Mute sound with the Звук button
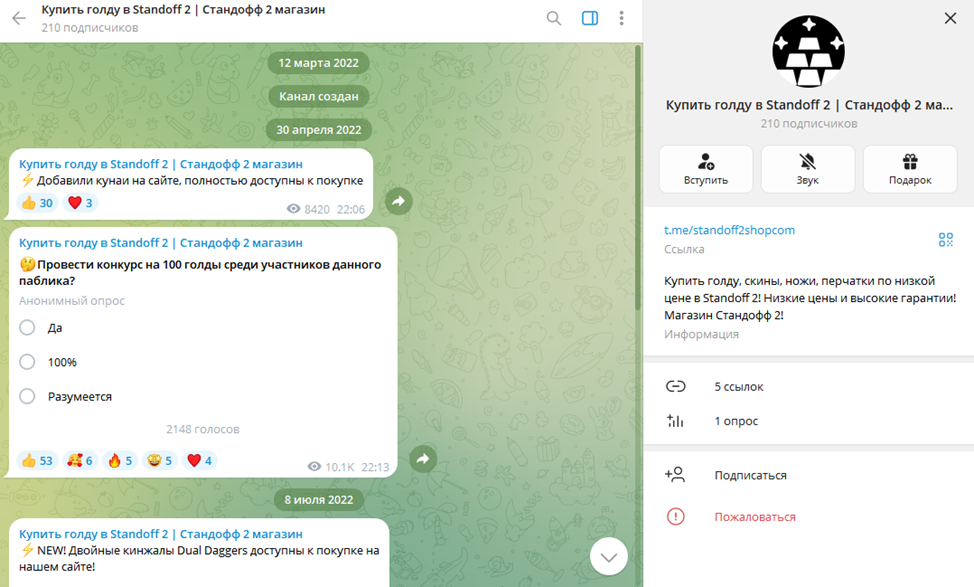This screenshot has height=587, width=974. pos(808,169)
